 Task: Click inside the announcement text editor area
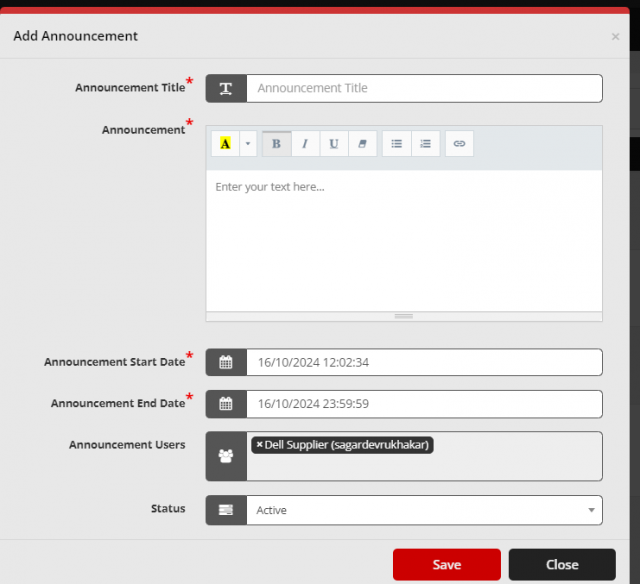point(404,241)
